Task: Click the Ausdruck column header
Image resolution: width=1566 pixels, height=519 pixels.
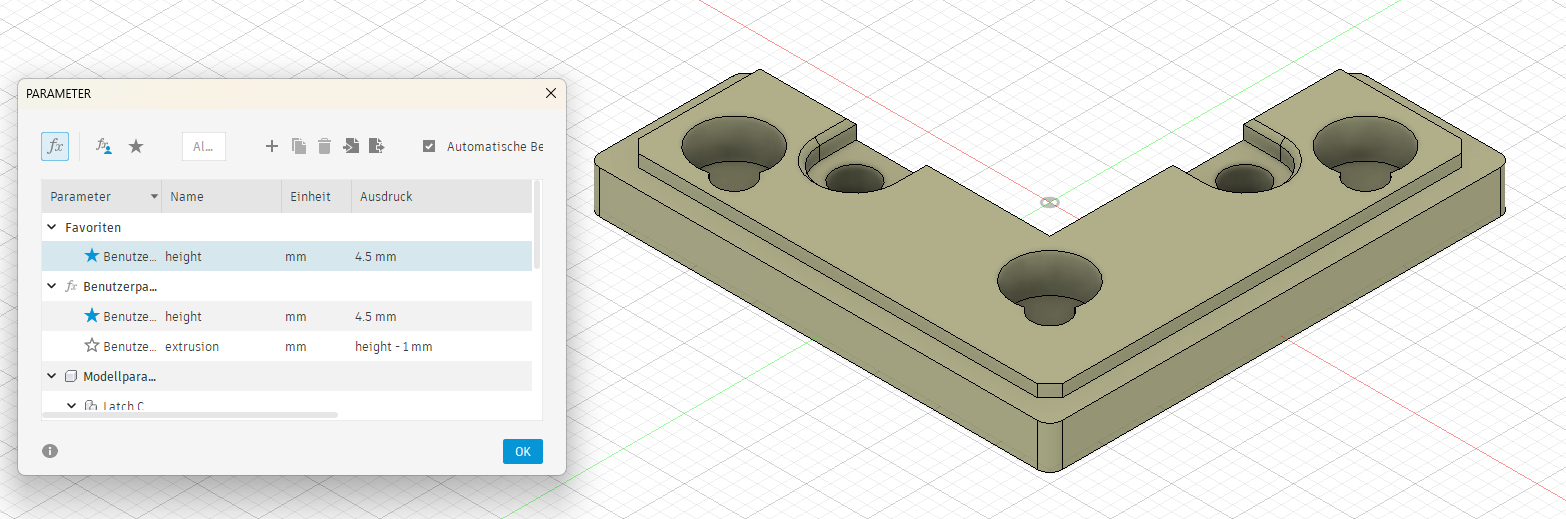Action: click(441, 196)
